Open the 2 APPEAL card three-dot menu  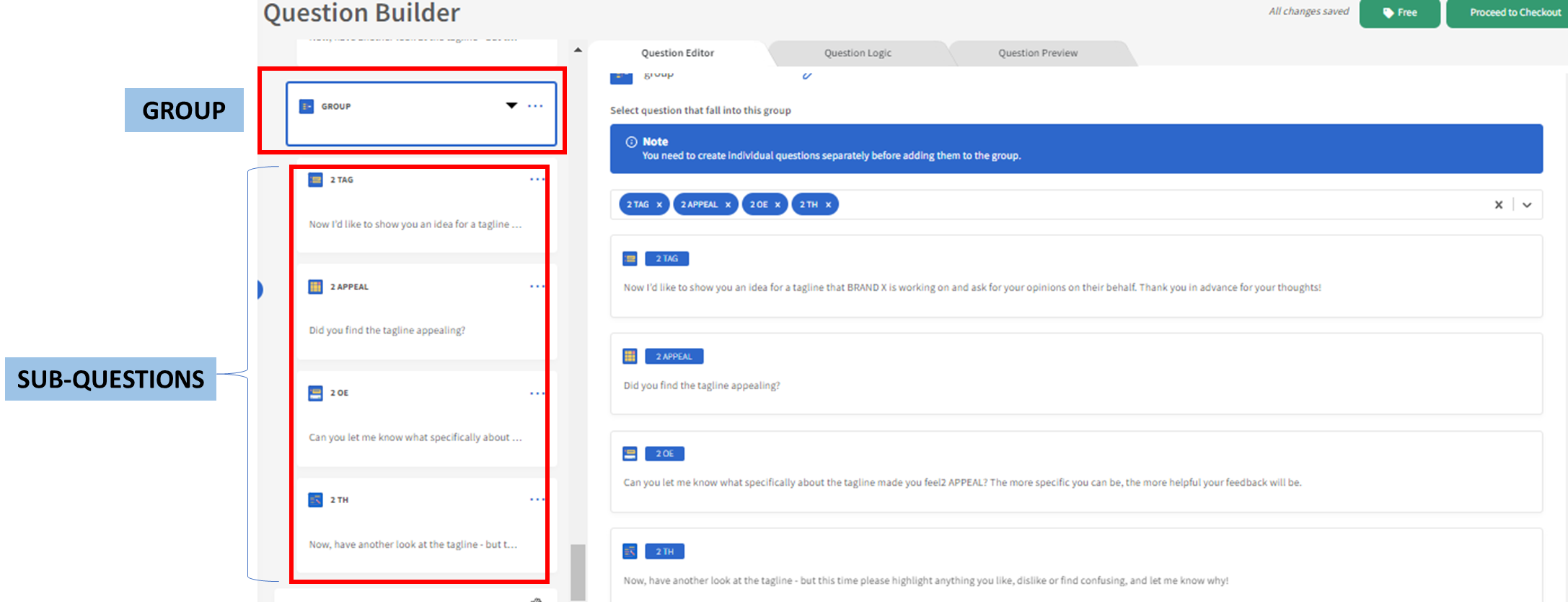537,287
